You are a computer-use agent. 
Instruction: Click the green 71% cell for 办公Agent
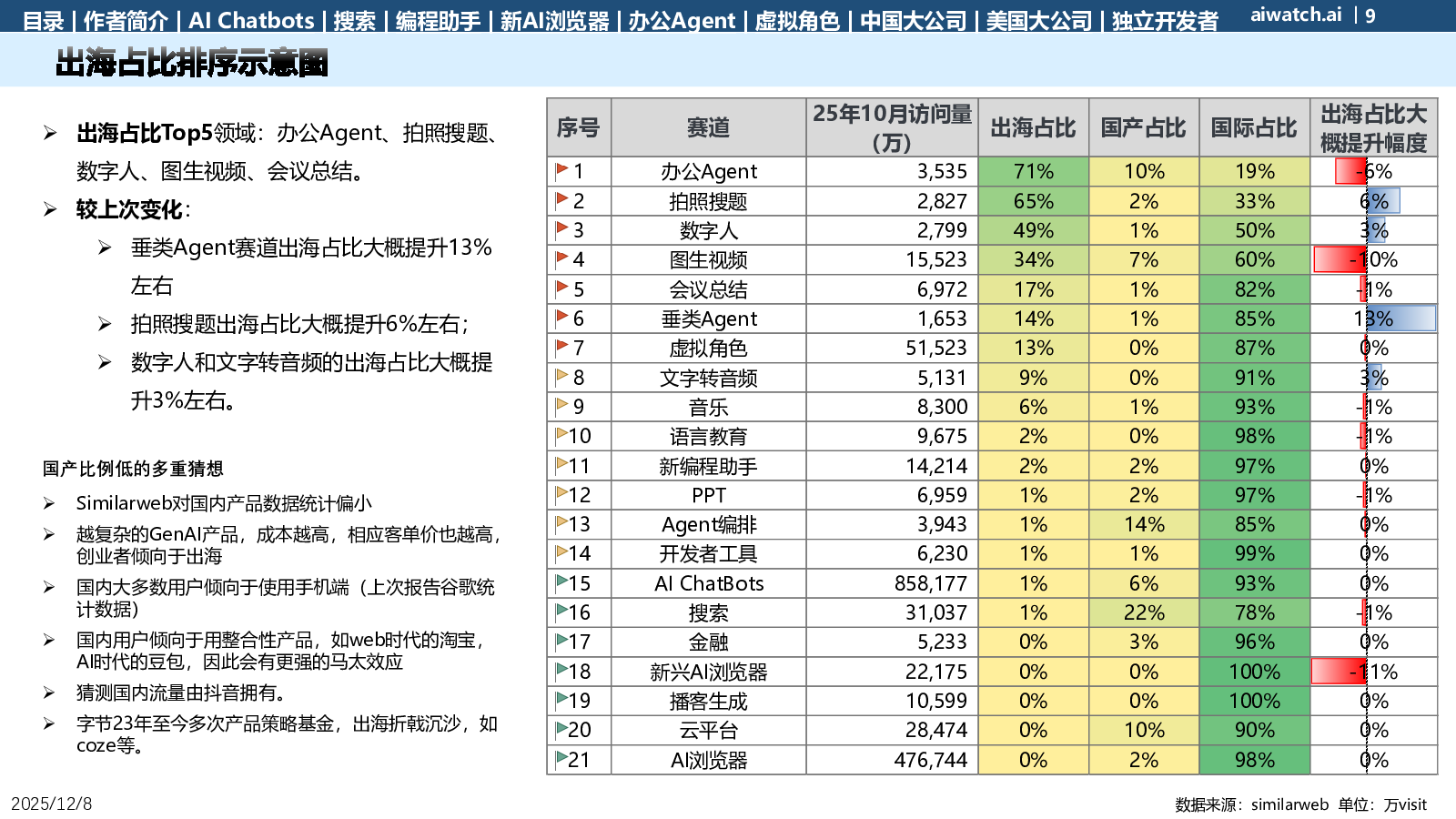[x=1033, y=171]
